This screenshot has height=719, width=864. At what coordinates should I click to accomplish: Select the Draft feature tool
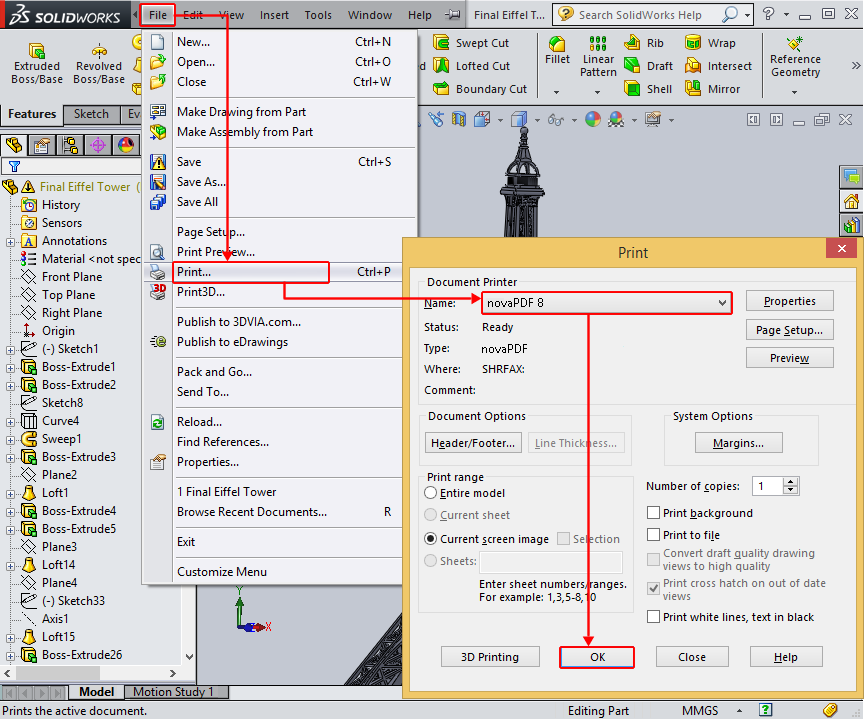(648, 66)
